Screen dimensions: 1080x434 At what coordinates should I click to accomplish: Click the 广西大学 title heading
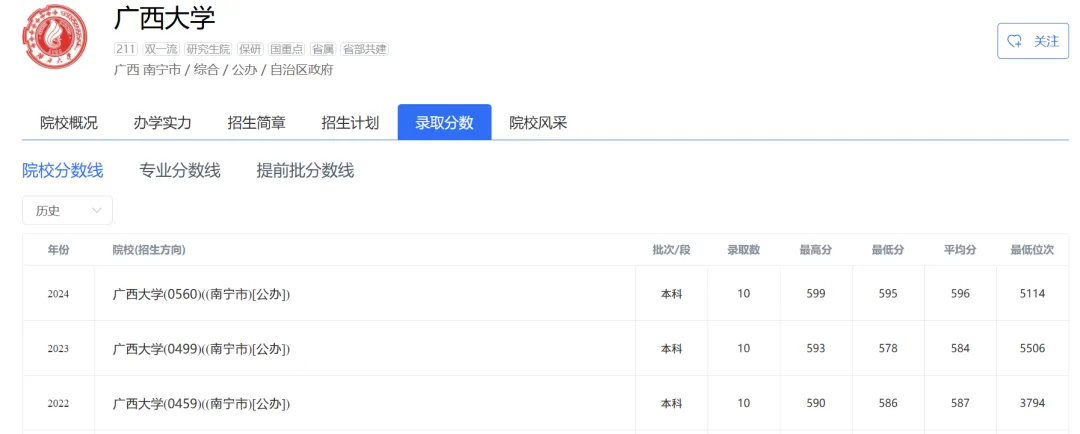click(x=165, y=19)
